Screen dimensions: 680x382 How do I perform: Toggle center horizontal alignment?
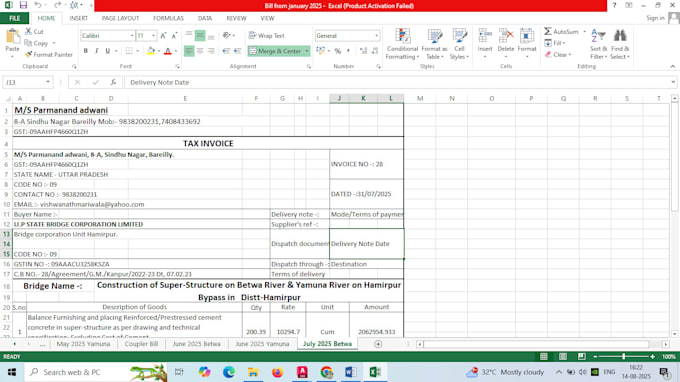(x=200, y=51)
